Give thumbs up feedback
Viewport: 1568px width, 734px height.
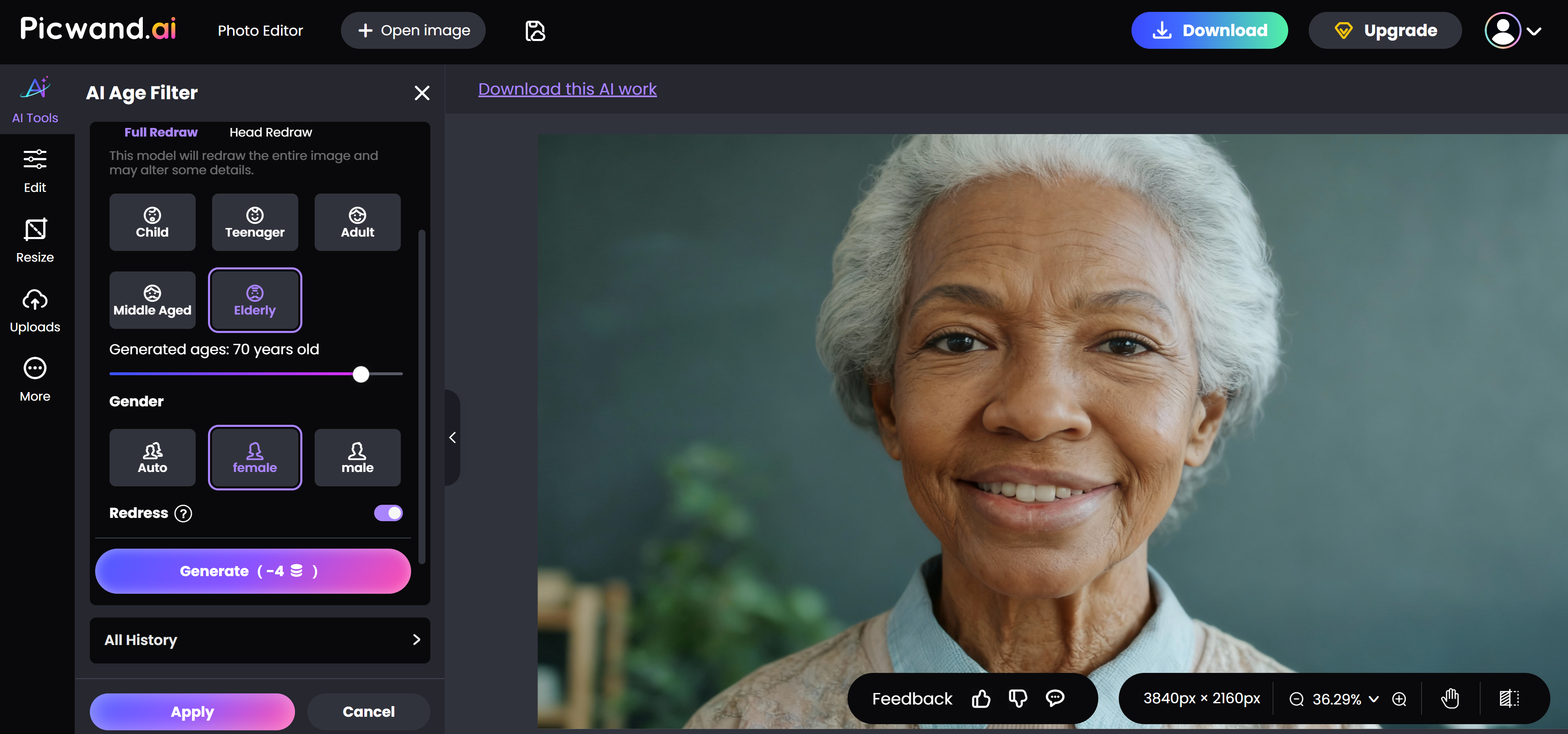(x=981, y=699)
